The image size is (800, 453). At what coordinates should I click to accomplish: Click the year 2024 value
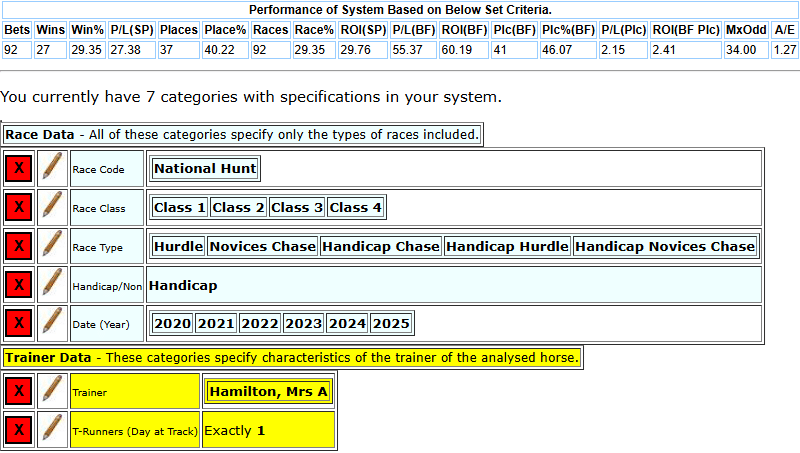tap(347, 323)
